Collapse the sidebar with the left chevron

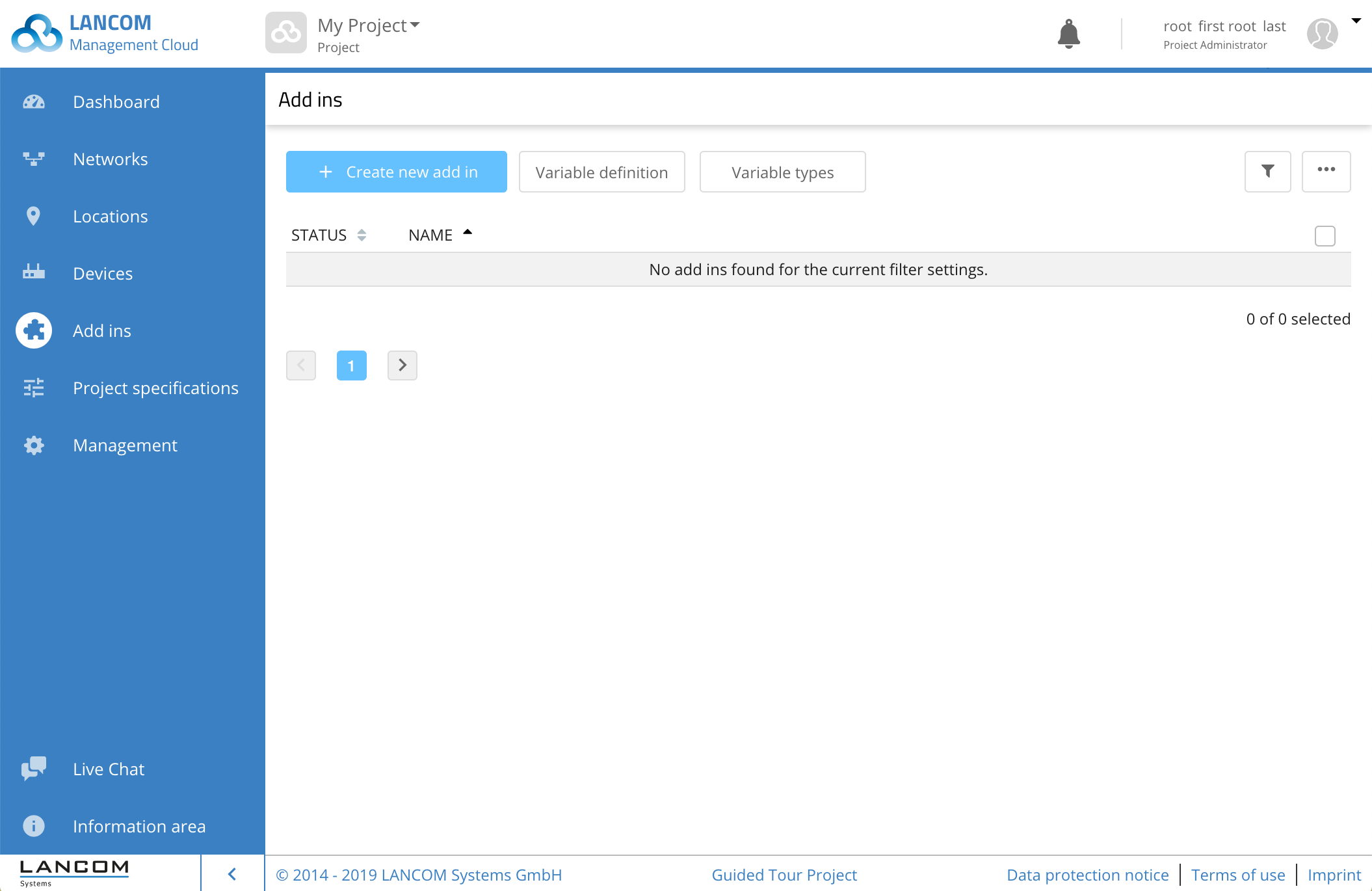click(x=232, y=873)
